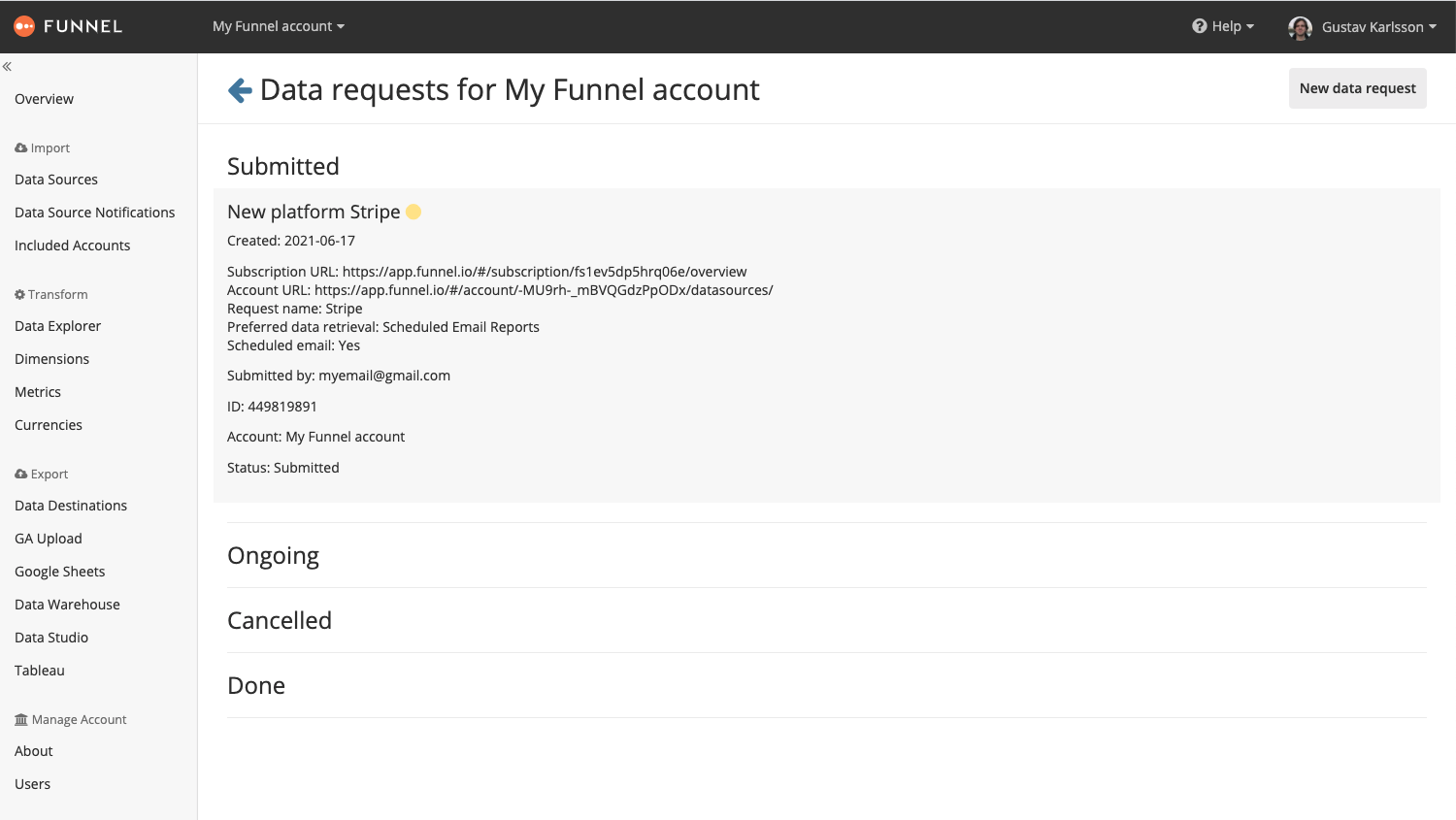The height and width of the screenshot is (820, 1456).
Task: Open Users page in sidebar
Action: click(33, 784)
